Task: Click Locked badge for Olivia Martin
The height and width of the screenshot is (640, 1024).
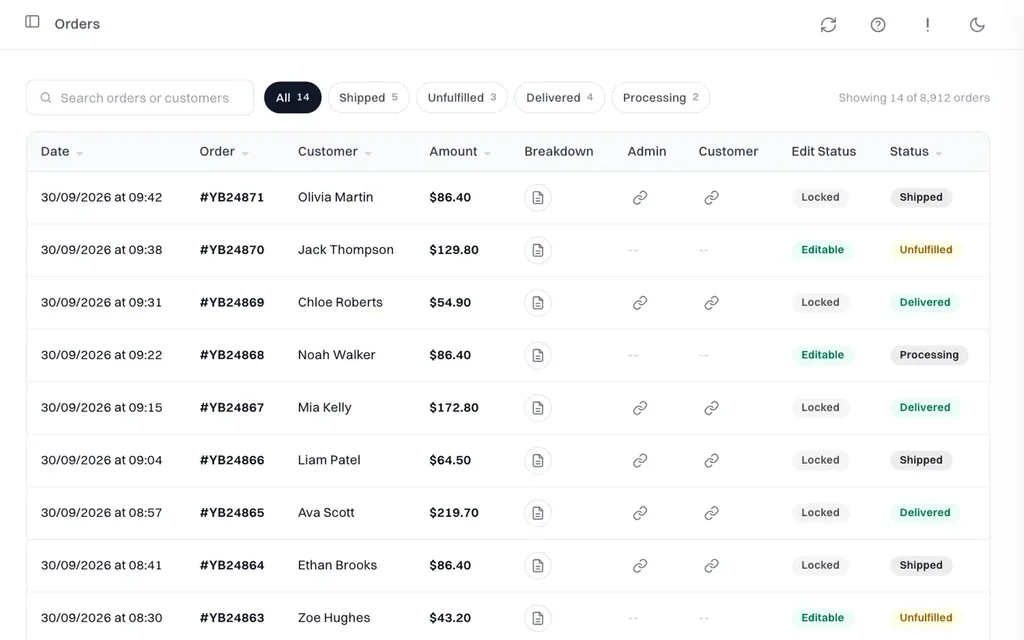Action: tap(820, 197)
